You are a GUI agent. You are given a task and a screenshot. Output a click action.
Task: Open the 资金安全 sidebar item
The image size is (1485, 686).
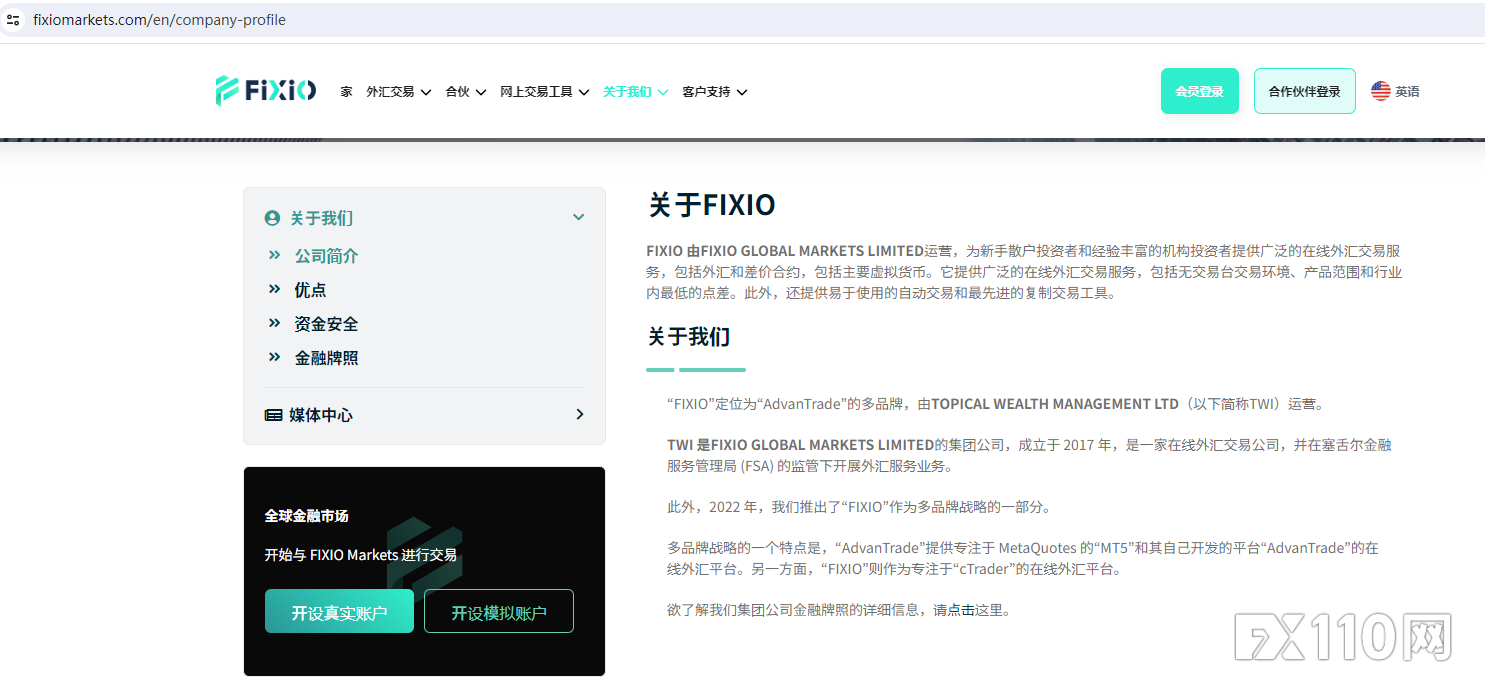tap(326, 324)
